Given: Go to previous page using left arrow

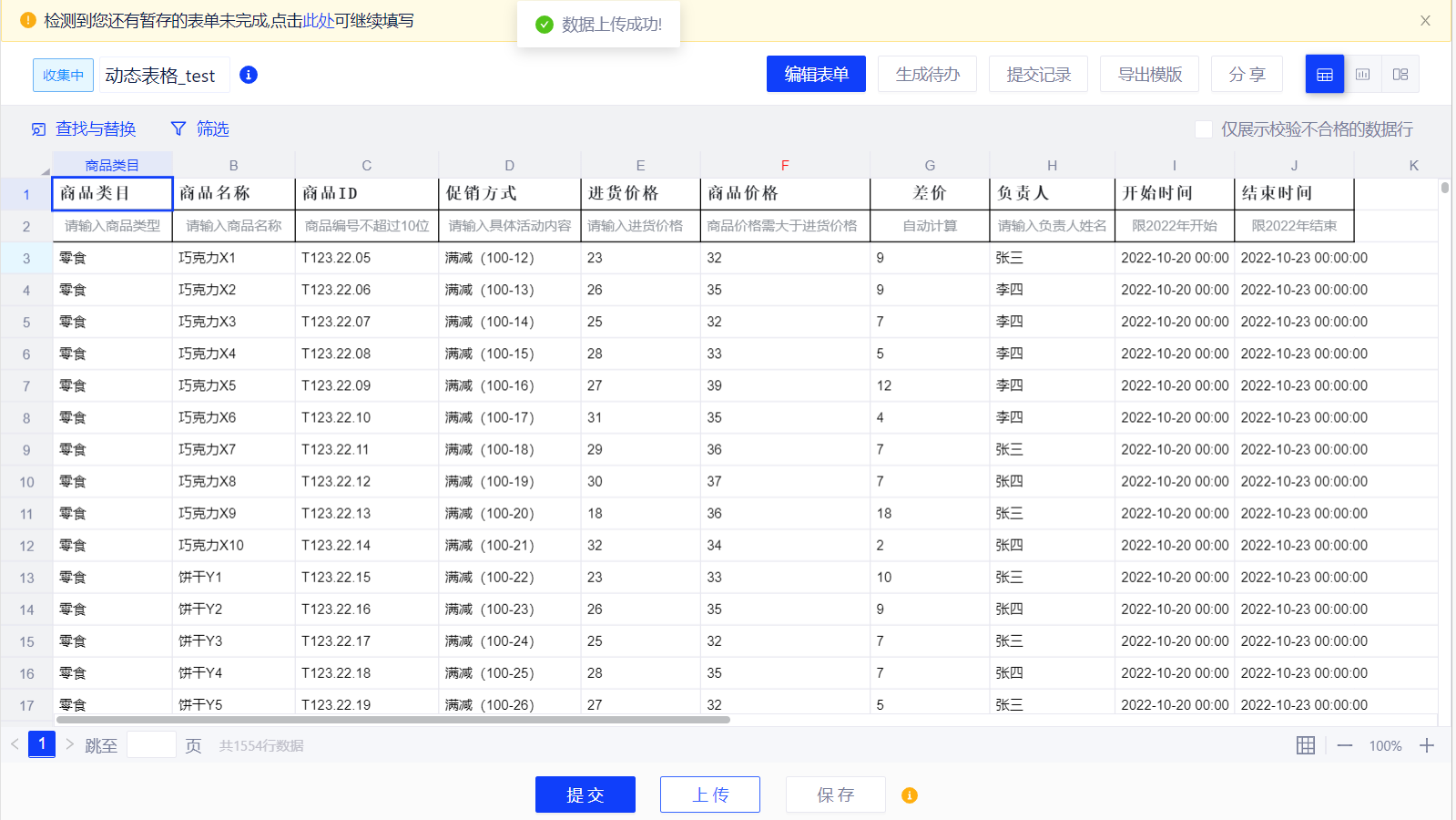Looking at the screenshot, I should 15,744.
